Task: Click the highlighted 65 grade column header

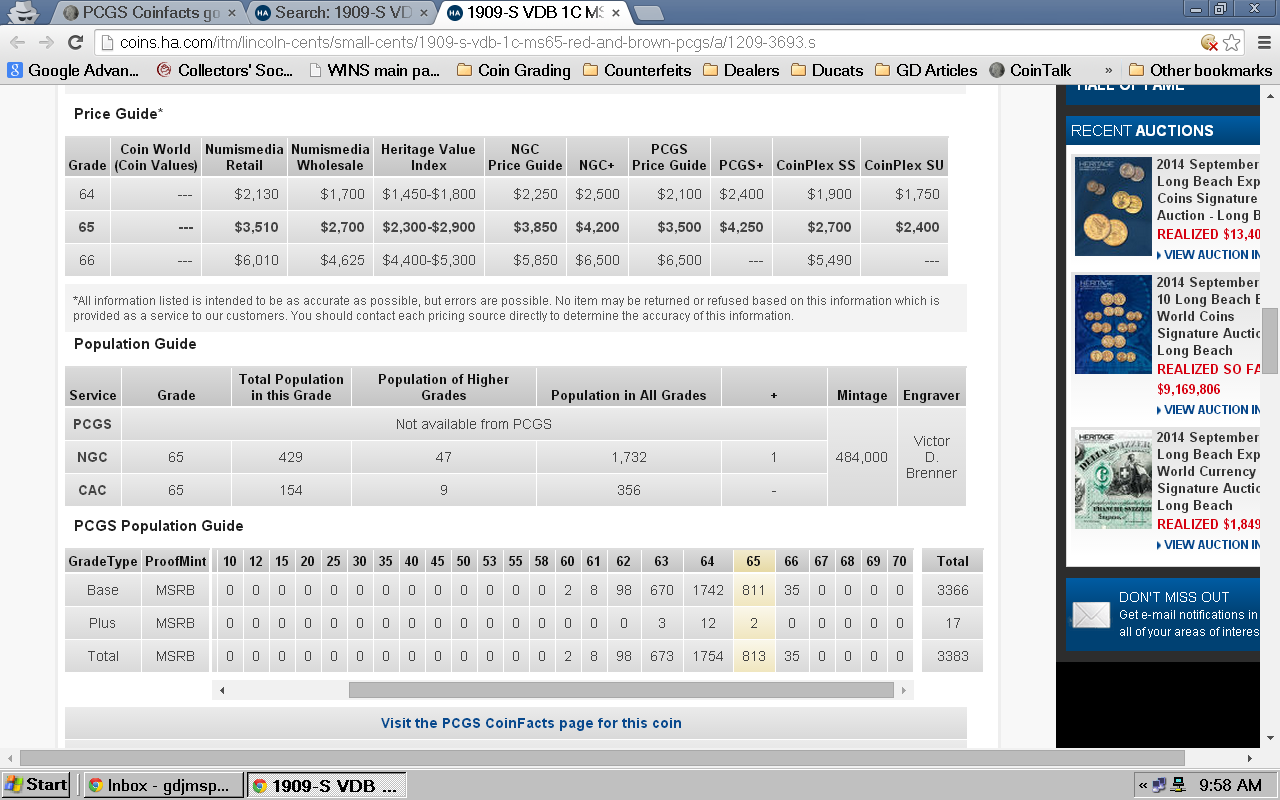Action: (754, 561)
